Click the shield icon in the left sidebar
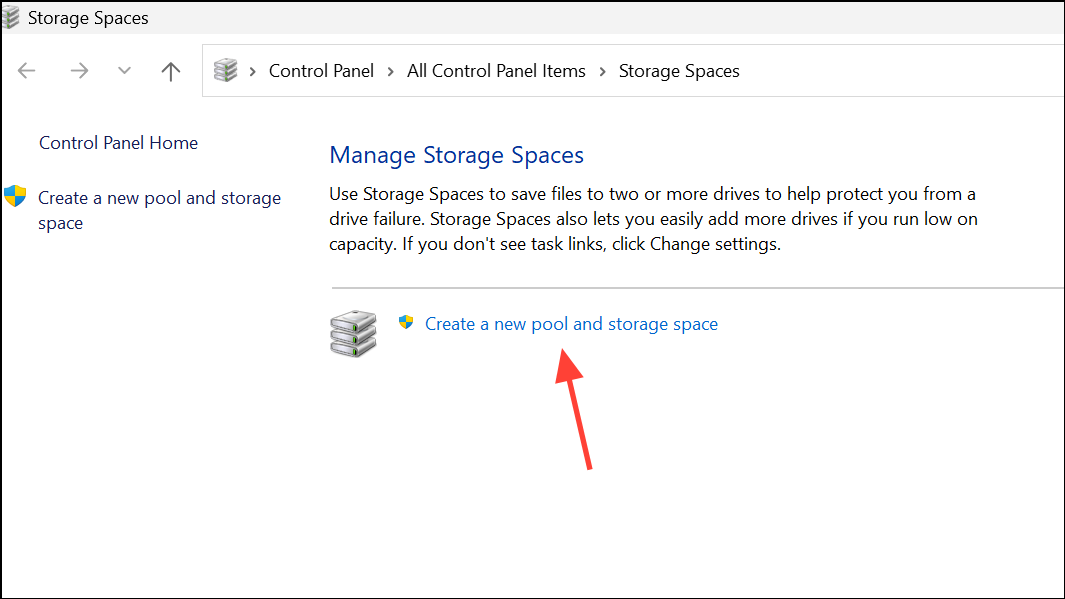The image size is (1065, 599). (x=15, y=197)
